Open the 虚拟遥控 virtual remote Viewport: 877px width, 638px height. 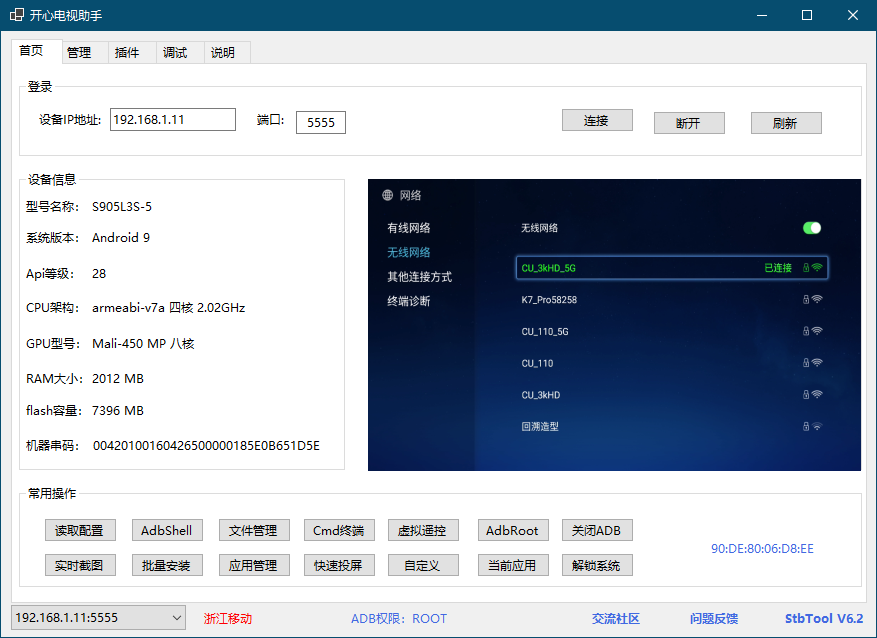pos(424,530)
